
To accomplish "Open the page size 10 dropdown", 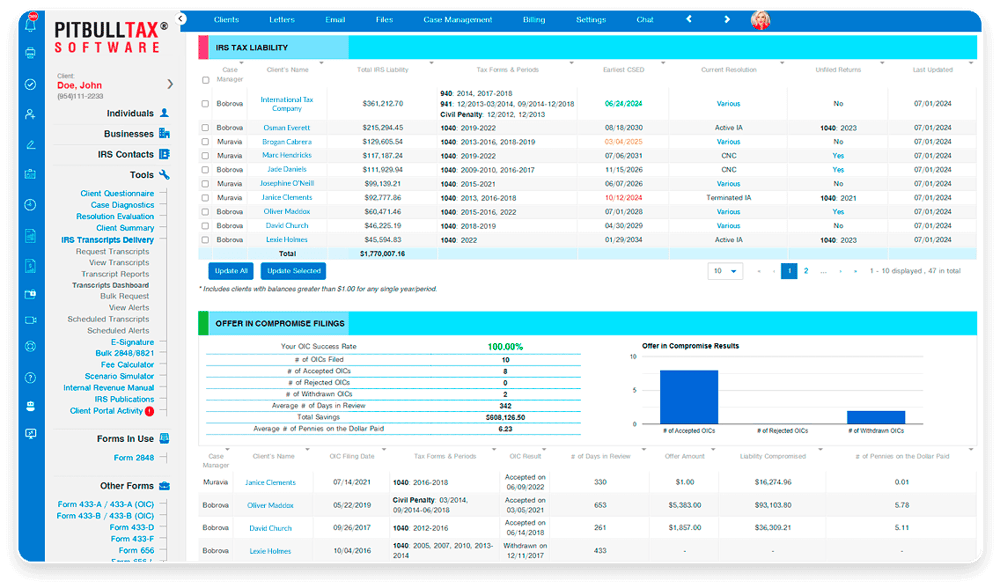I will [x=725, y=270].
